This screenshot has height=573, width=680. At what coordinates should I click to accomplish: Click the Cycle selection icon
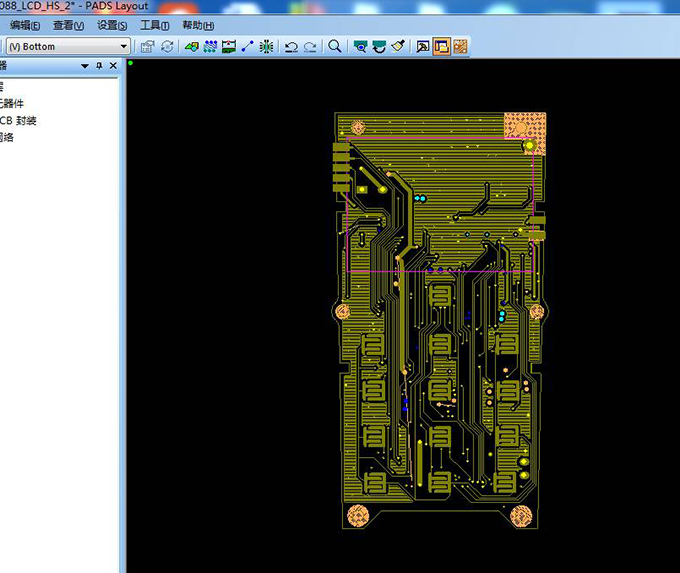[167, 46]
